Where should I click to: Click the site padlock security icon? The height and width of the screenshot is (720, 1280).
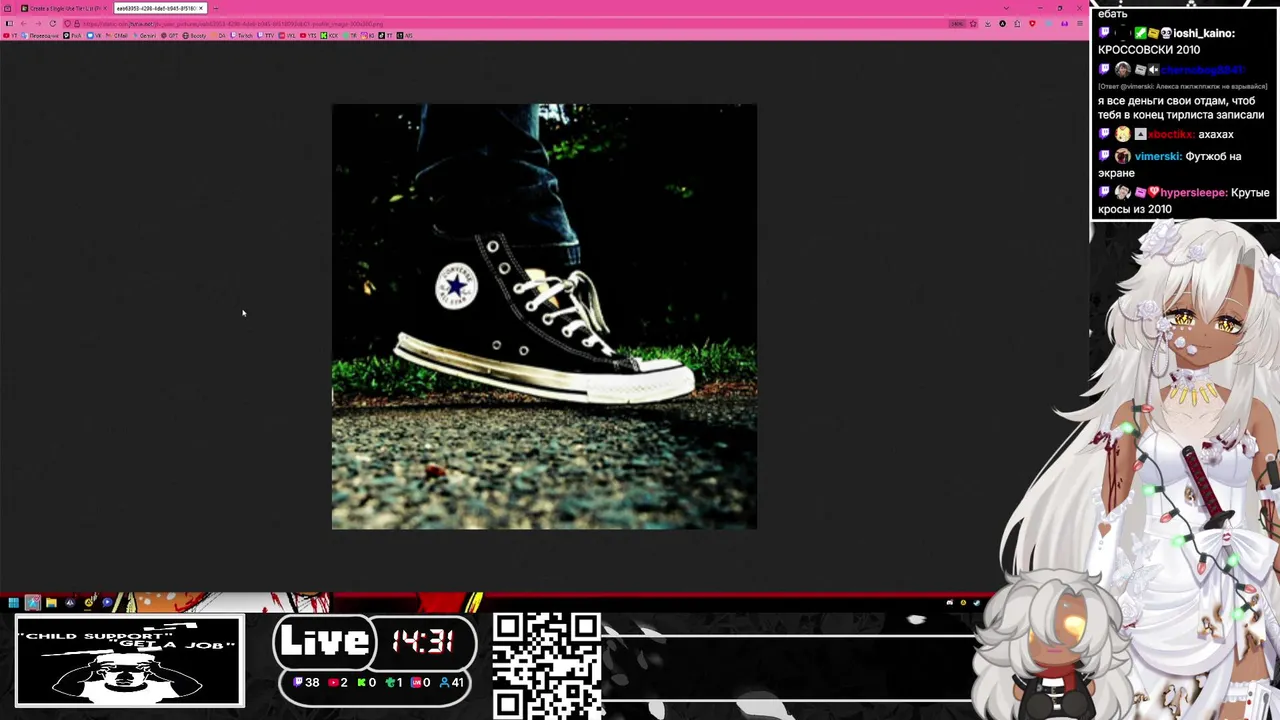point(77,23)
